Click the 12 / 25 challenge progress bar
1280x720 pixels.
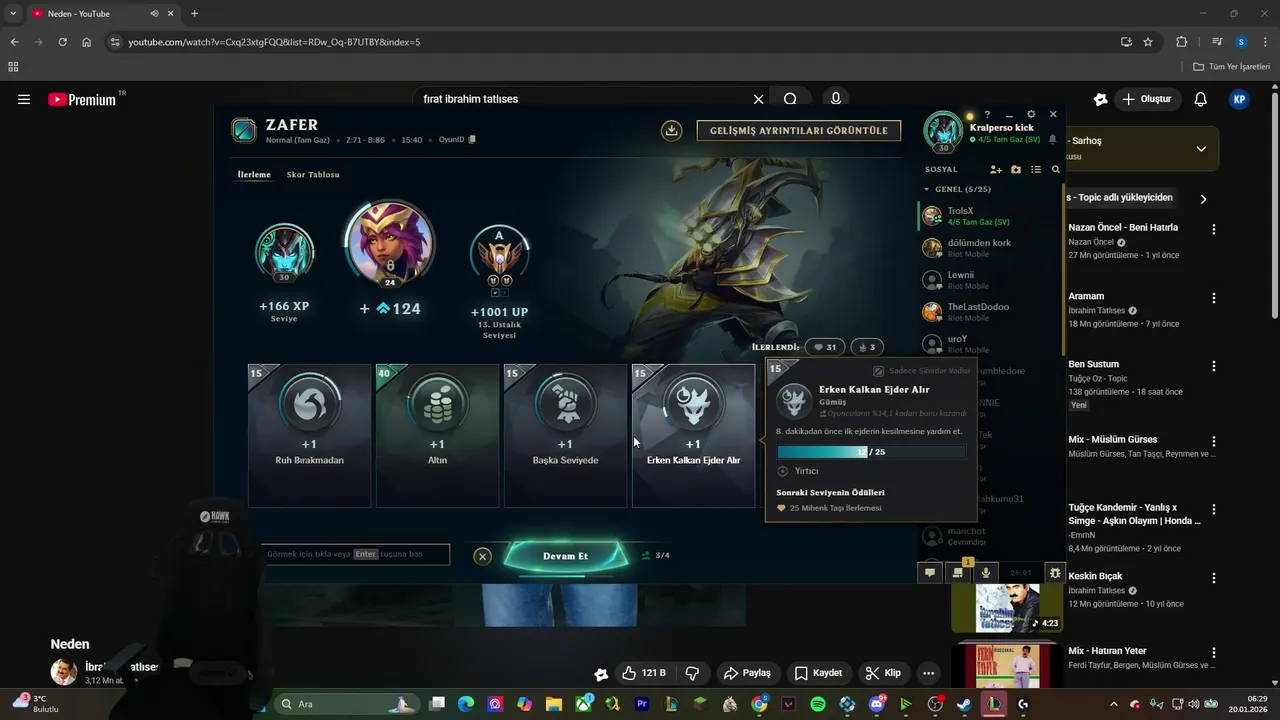[871, 452]
